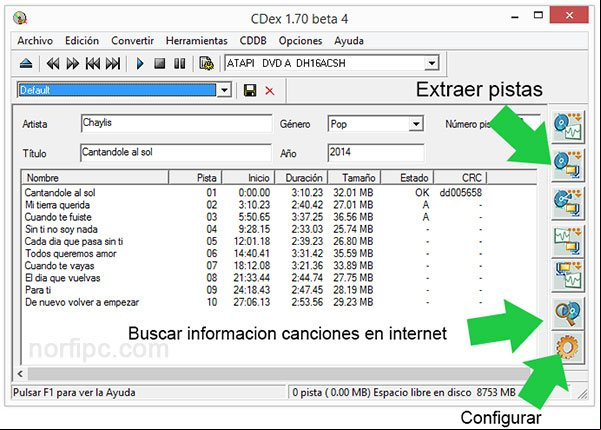
Task: Extract CD tracks to WAV icon
Action: (x=568, y=127)
